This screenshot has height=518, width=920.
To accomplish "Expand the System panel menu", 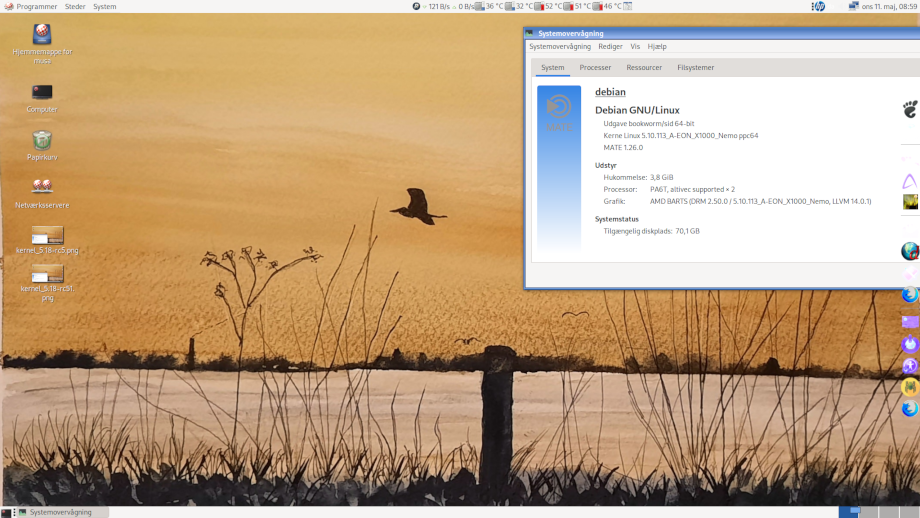I will coord(105,6).
